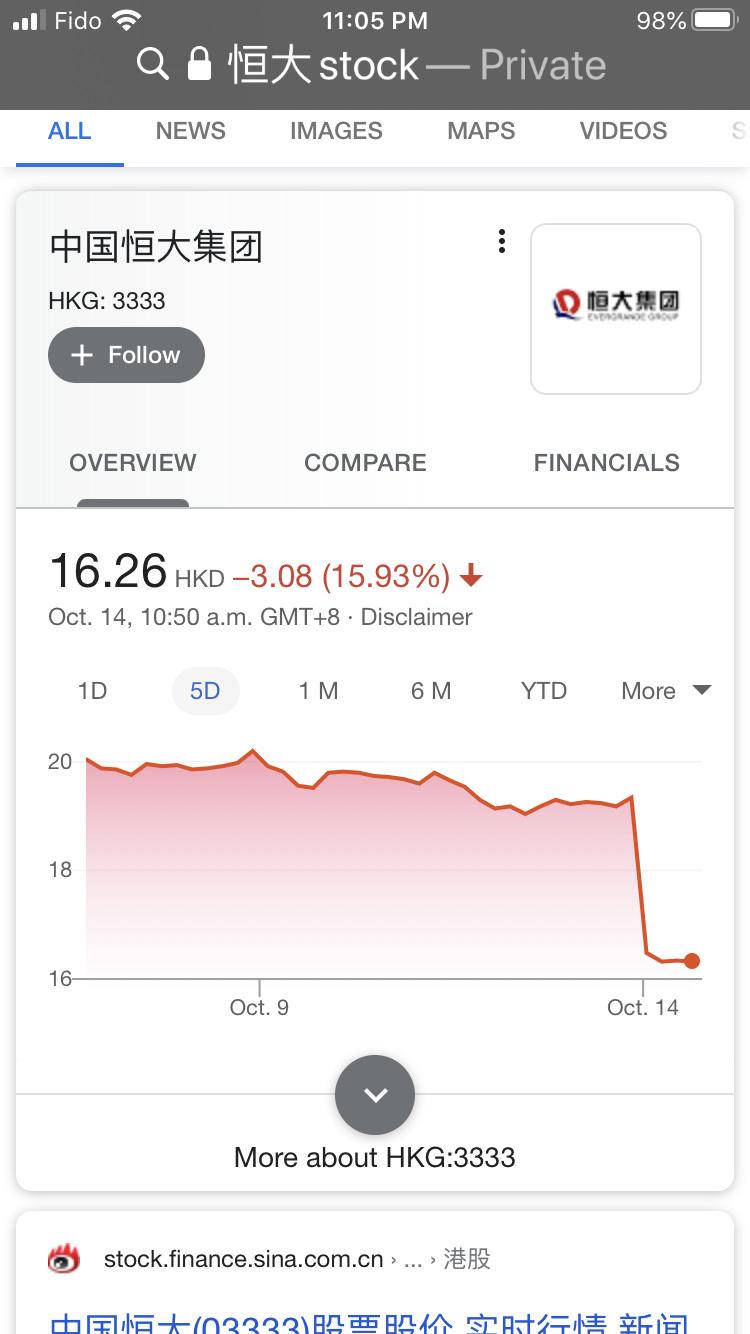Tap the red down-arrow price indicator
Screen dimensions: 750x1334
pyautogui.click(x=471, y=576)
